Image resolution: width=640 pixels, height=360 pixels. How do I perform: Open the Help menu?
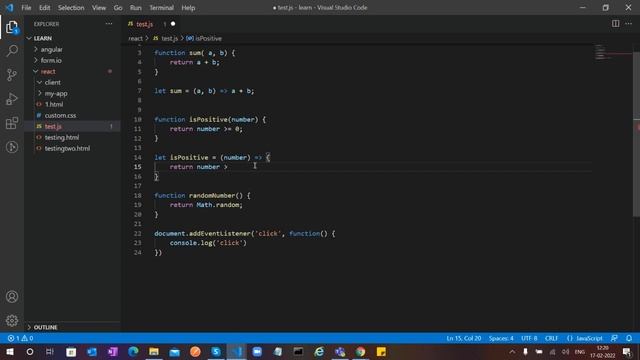188,8
